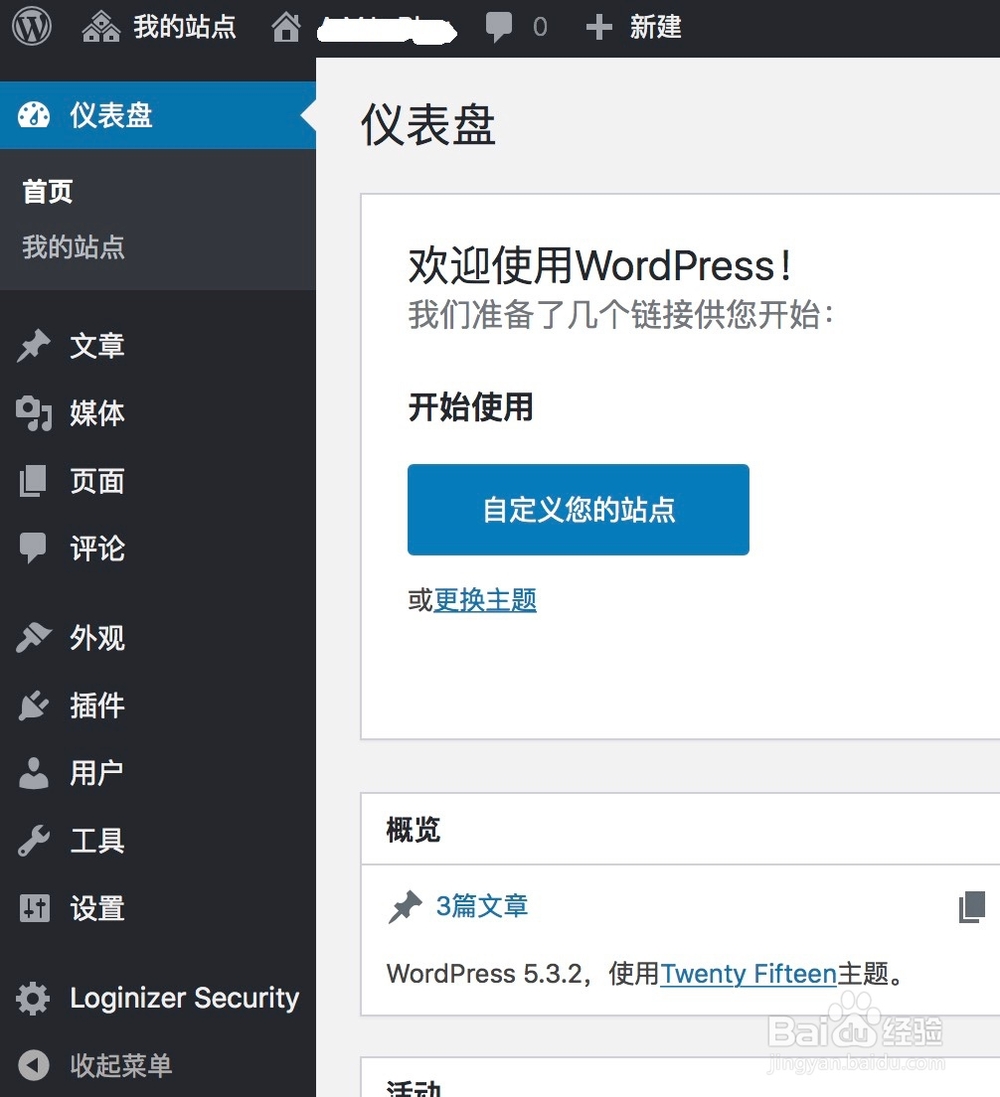Click the user icon beside 用户
Viewport: 1000px width, 1097px height.
34,772
